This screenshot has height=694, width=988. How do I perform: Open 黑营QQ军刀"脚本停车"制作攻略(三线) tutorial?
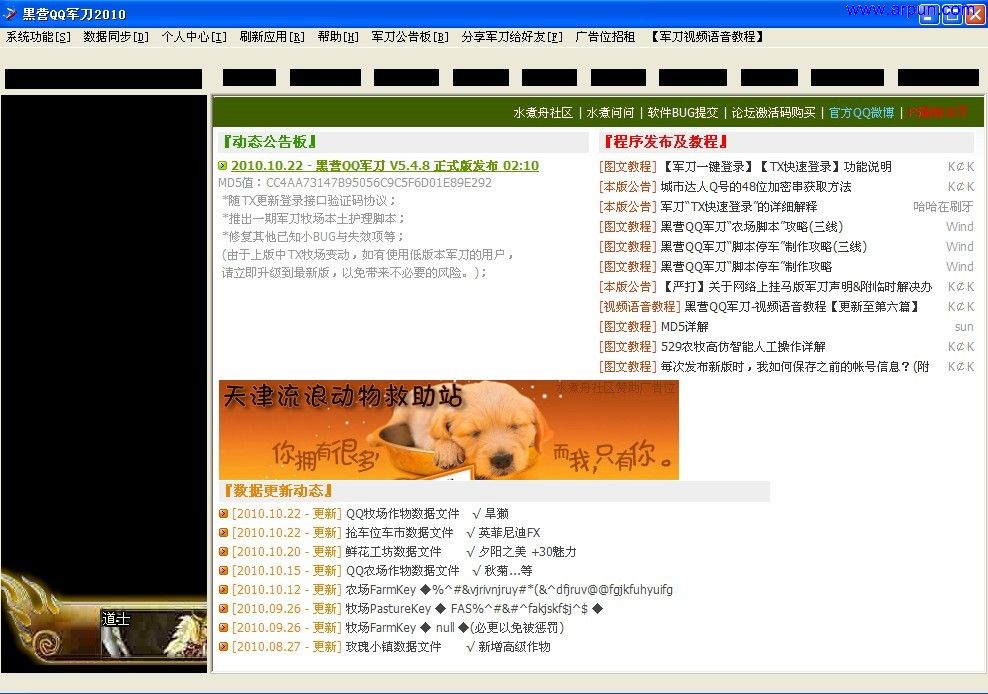coord(764,247)
